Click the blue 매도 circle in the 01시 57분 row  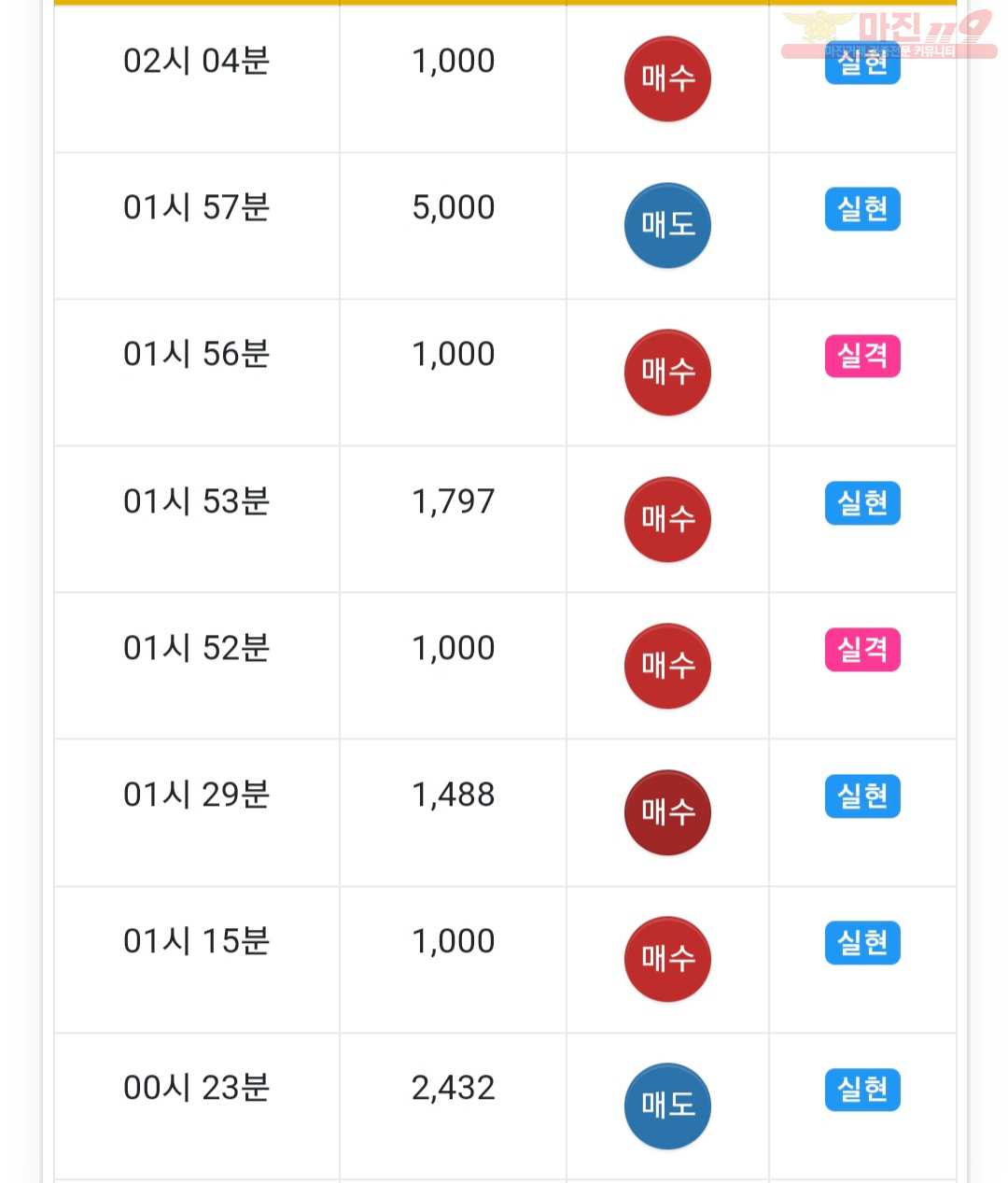(667, 225)
